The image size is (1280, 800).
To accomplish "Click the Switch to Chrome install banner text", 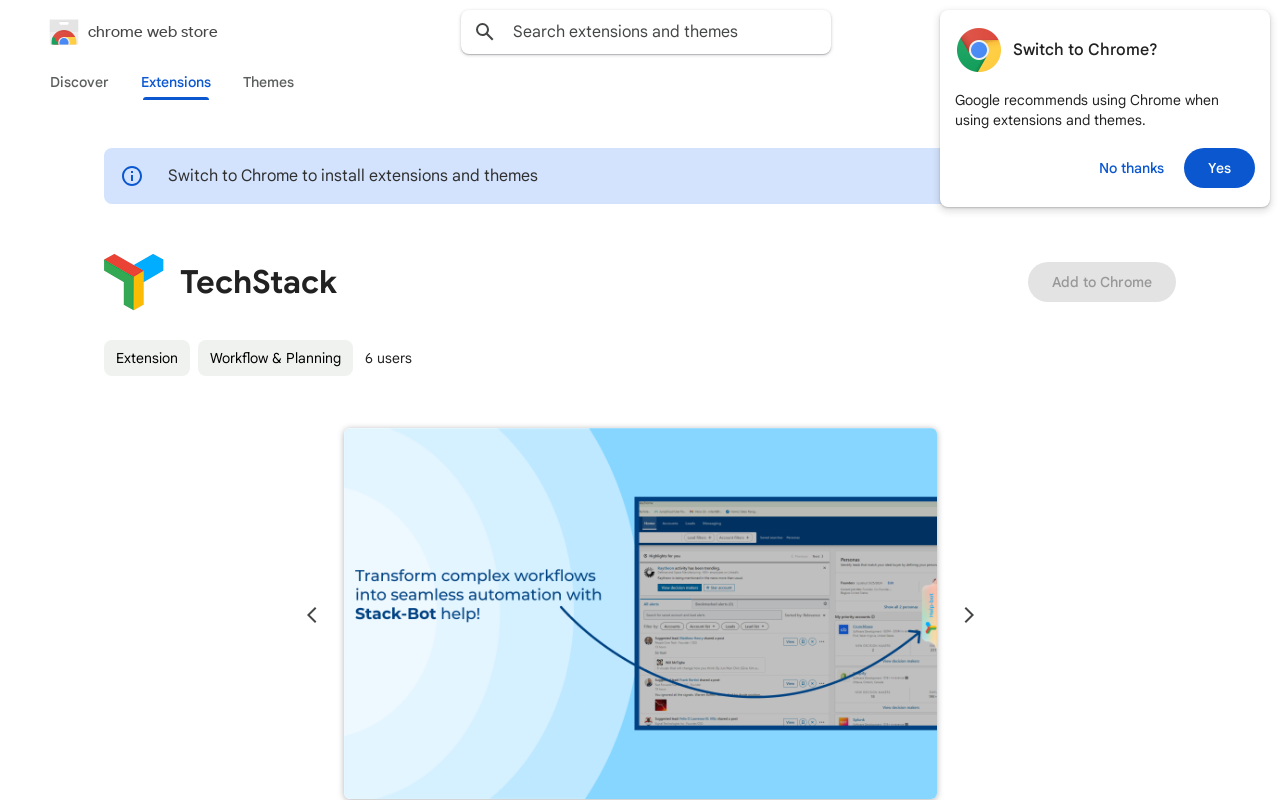I will (353, 176).
